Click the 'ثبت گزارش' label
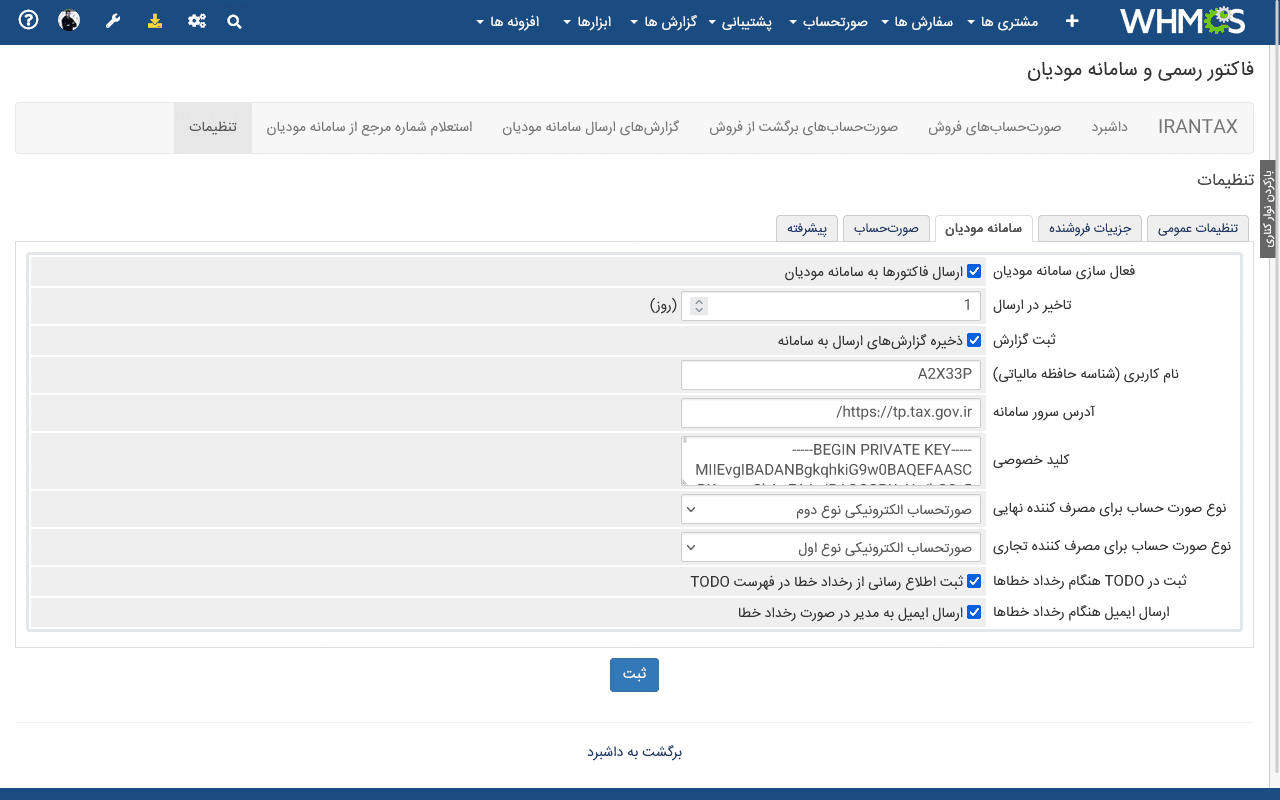 [1023, 340]
